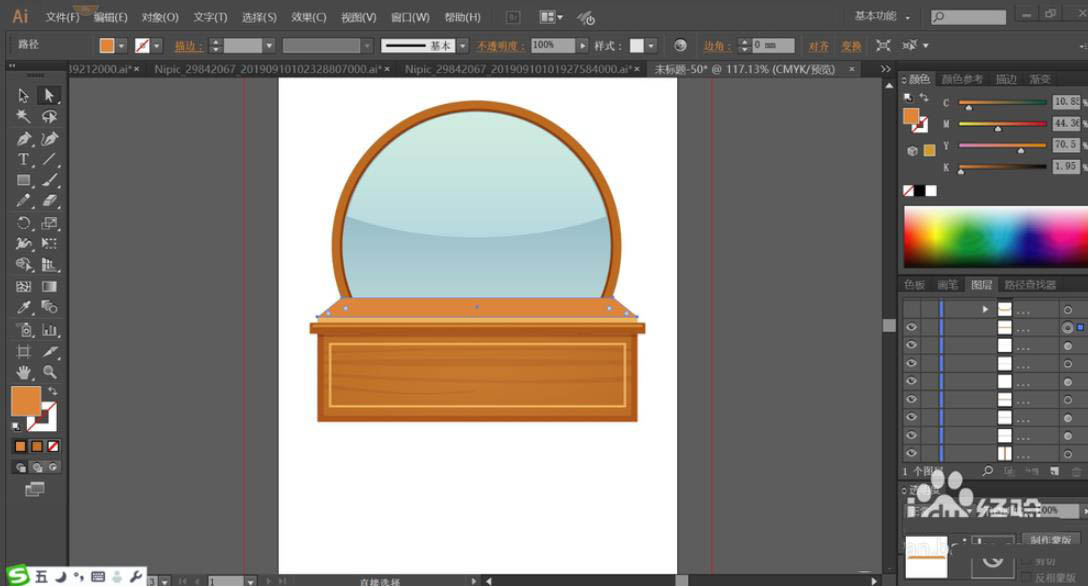
Task: Select the Pencil tool
Action: (x=23, y=201)
